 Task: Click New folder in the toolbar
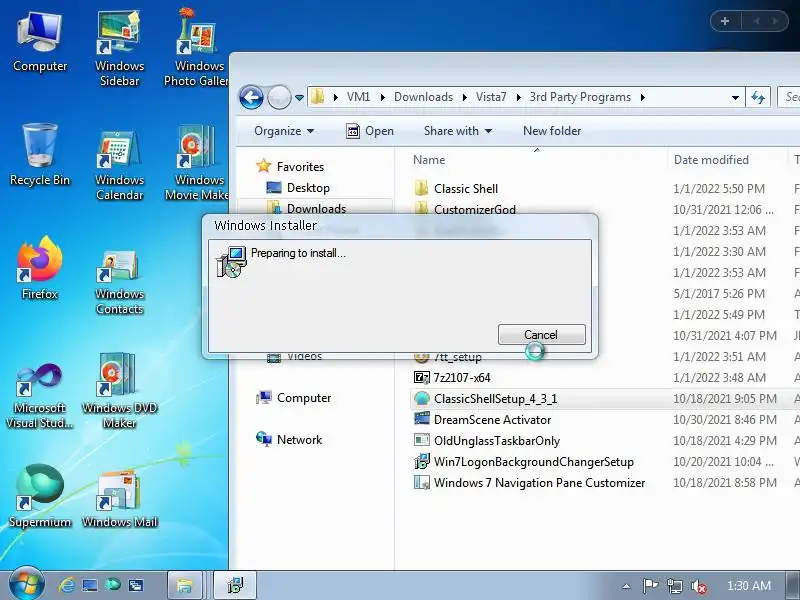coord(552,131)
